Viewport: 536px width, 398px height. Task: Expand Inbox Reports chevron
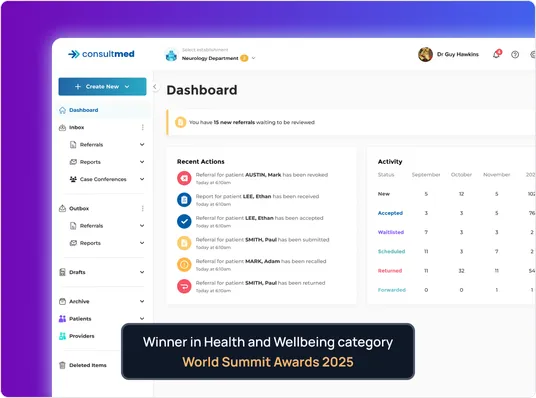[x=142, y=162]
